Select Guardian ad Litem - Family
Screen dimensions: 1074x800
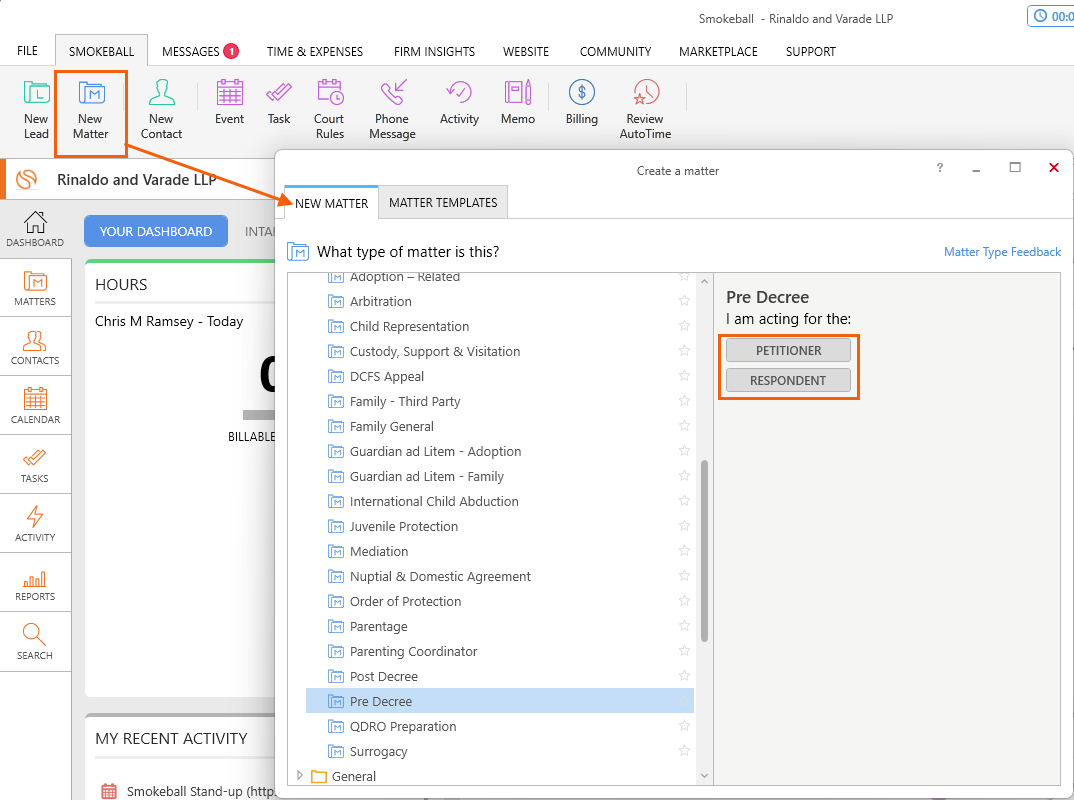[x=499, y=476]
